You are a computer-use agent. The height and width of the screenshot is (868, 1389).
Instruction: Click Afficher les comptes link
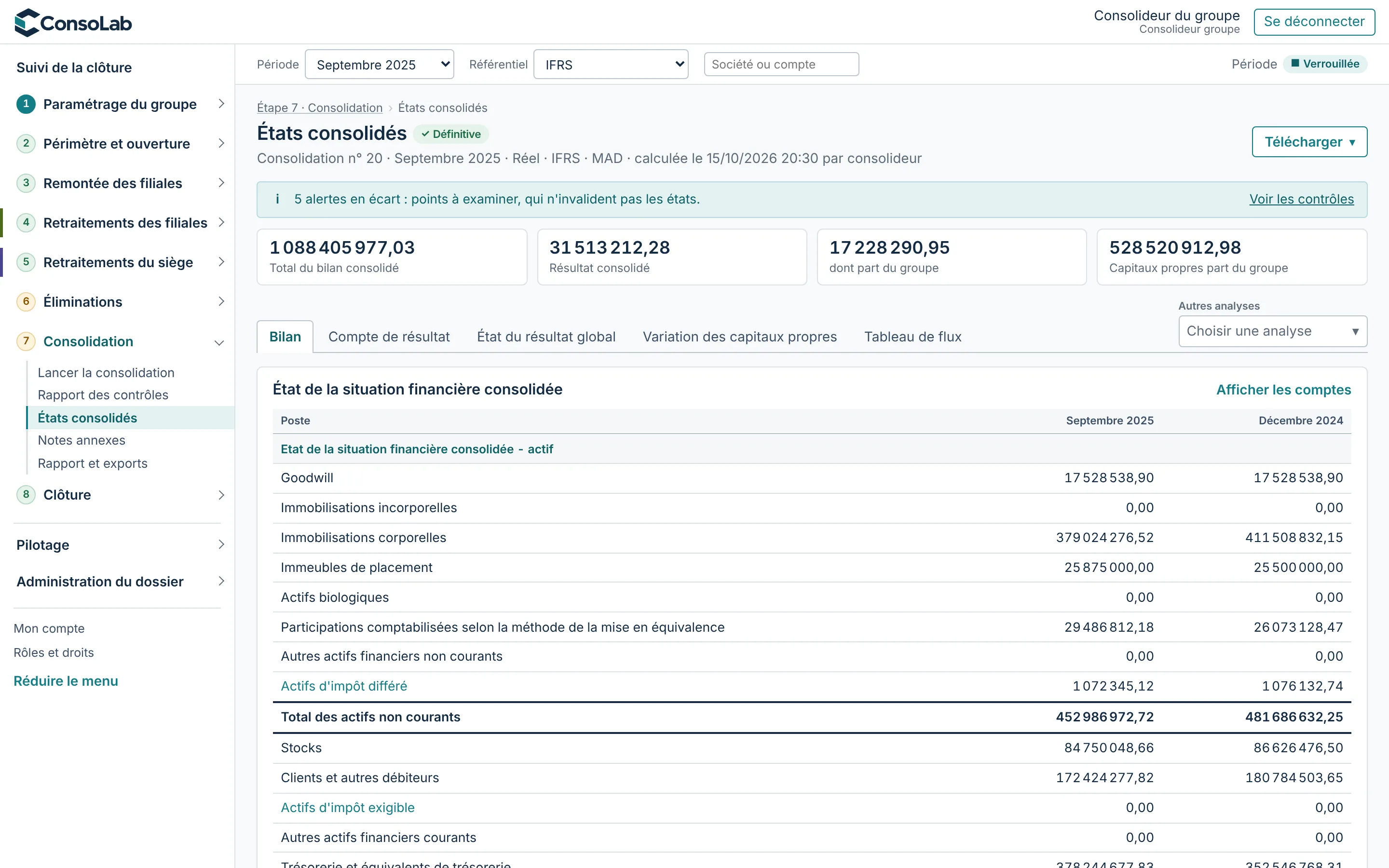click(1283, 390)
